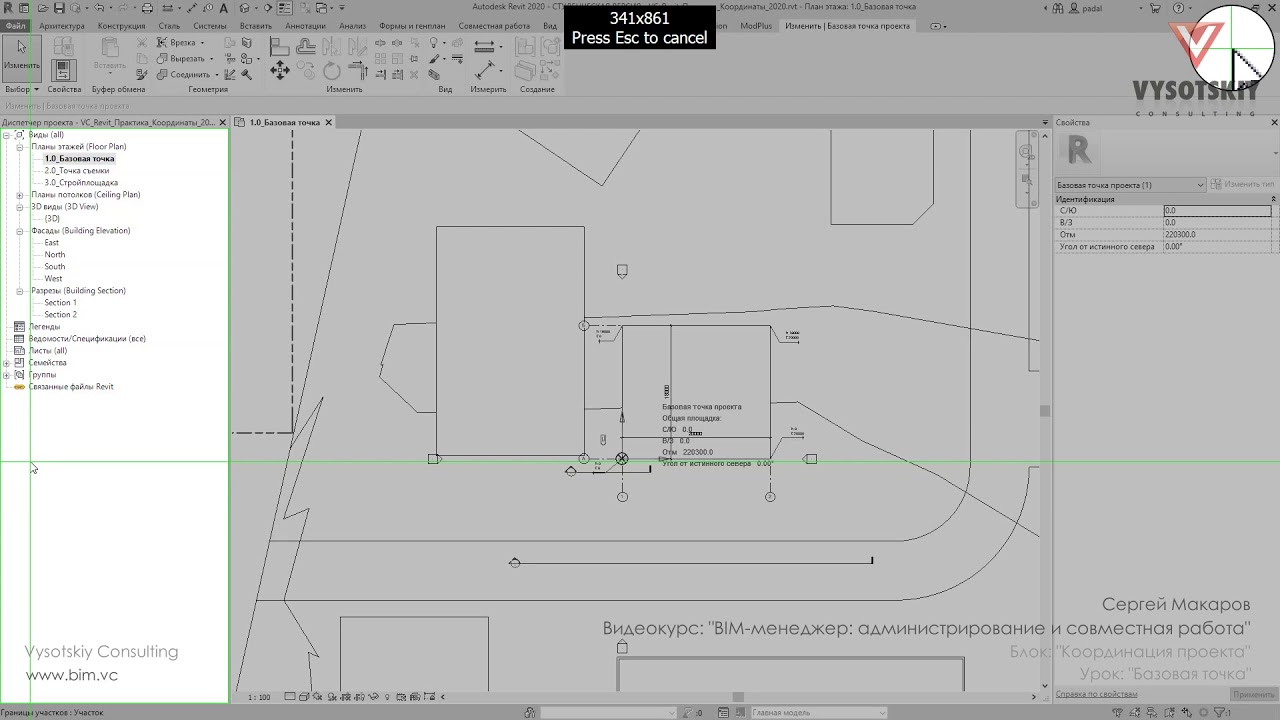Open the Свойства properties palette icon

pyautogui.click(x=64, y=70)
